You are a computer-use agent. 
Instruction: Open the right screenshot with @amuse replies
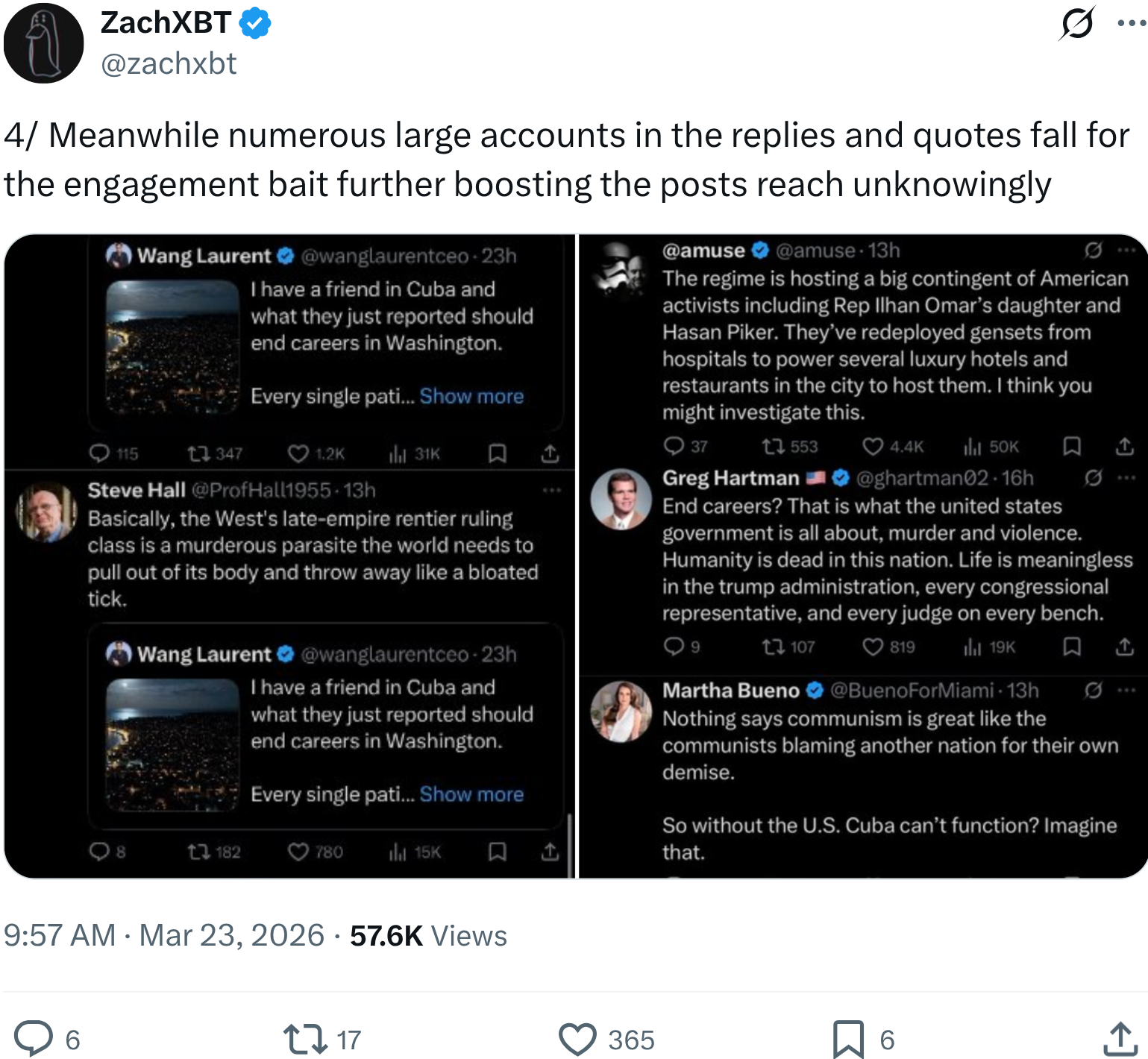pyautogui.click(x=863, y=556)
